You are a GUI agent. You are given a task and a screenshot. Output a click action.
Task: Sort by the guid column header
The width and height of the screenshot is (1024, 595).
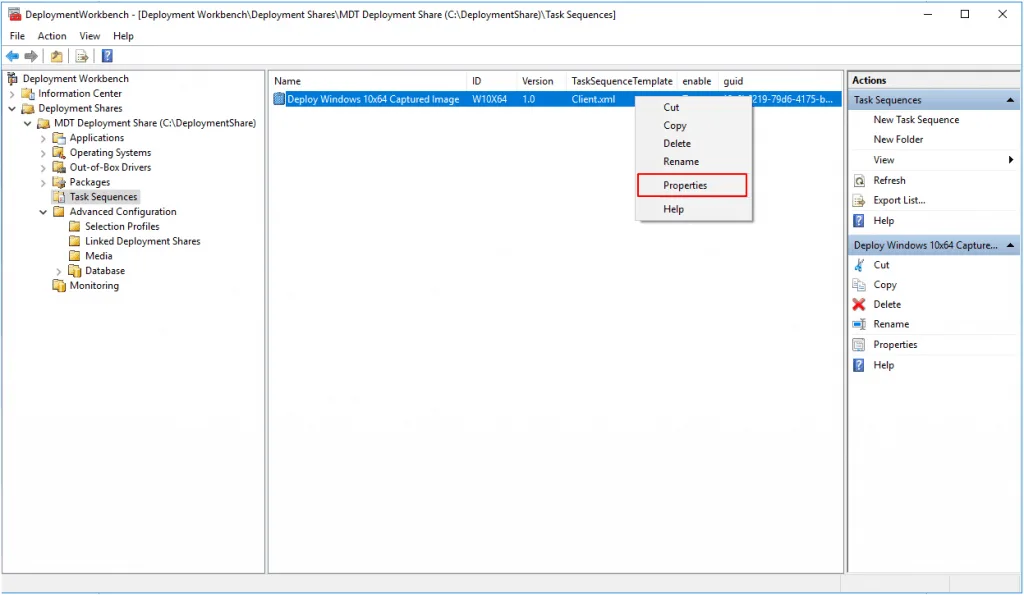click(780, 81)
